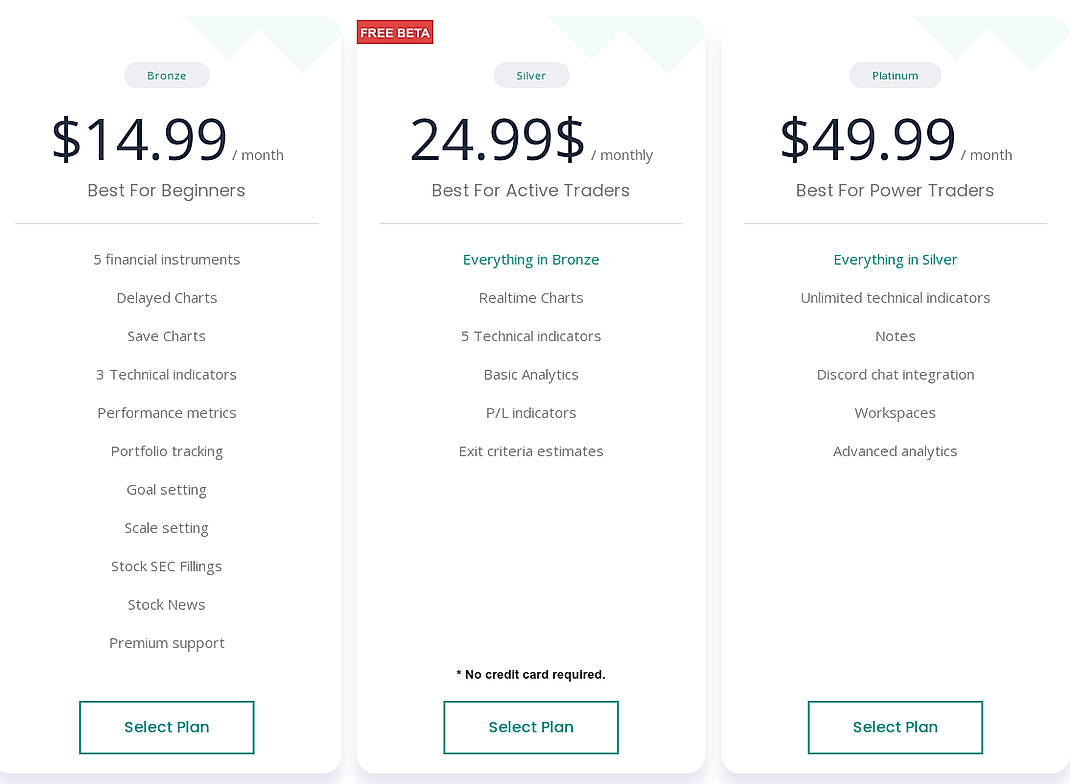Click the $49.99 price label
This screenshot has height=784, width=1070.
[x=869, y=139]
